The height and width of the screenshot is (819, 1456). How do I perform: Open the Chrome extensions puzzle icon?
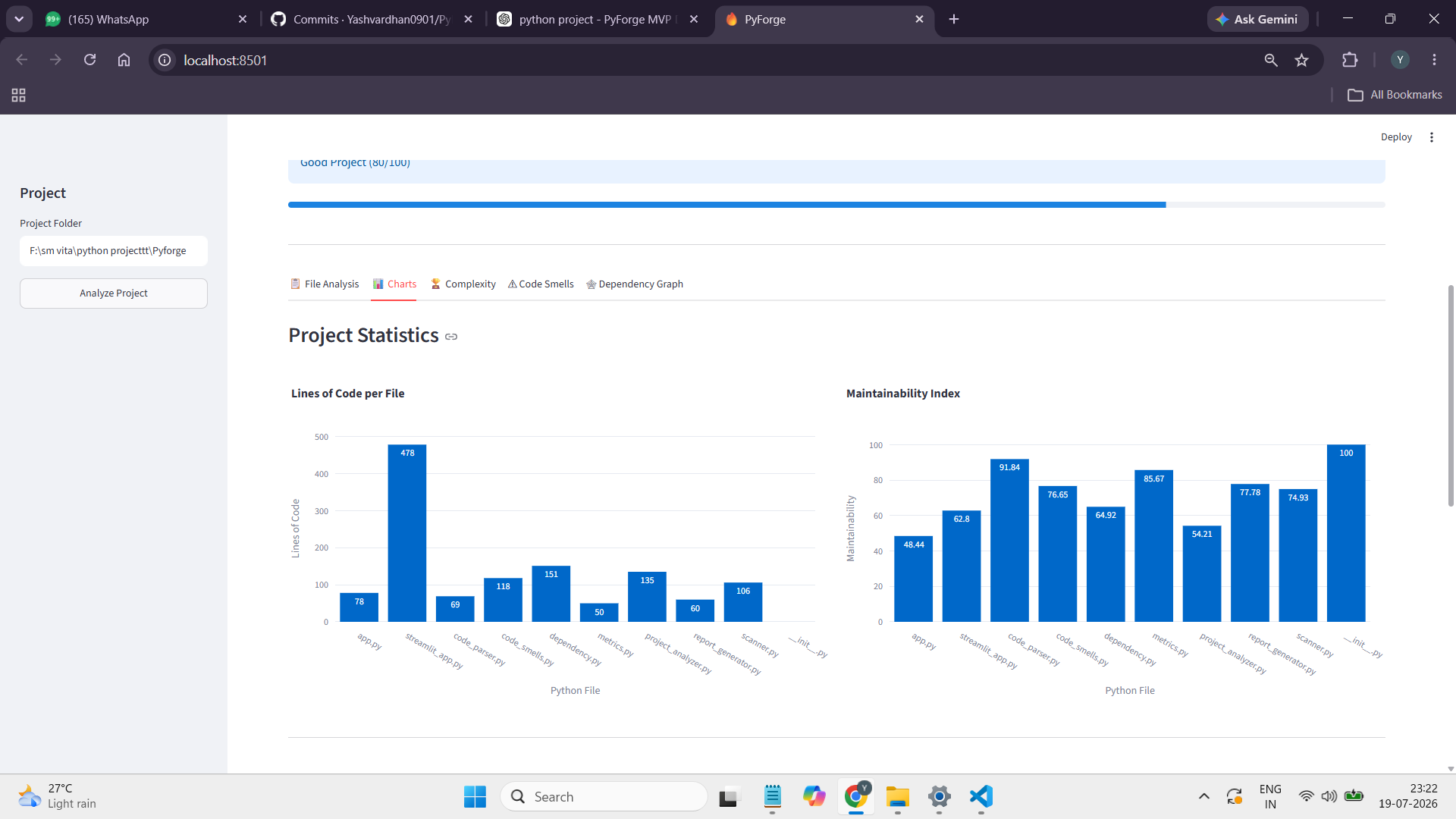[x=1350, y=60]
